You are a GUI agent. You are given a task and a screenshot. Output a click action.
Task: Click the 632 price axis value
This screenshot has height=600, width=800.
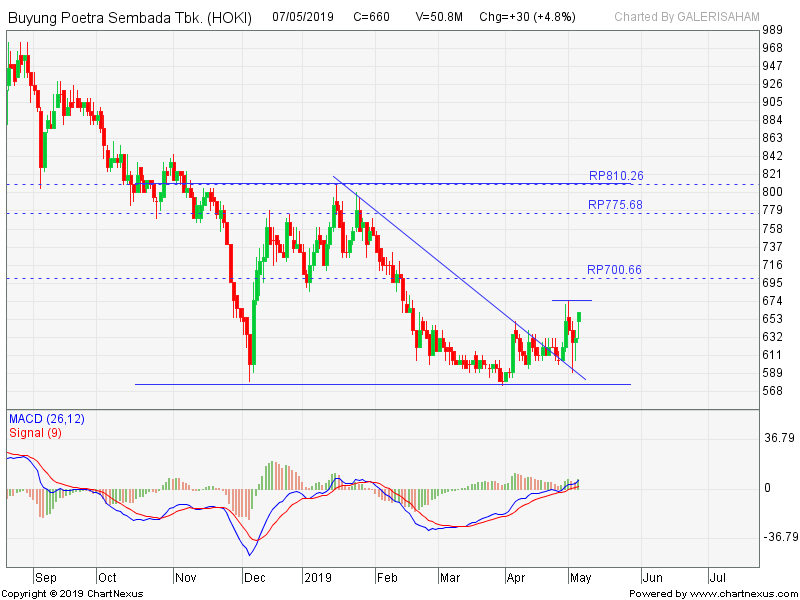click(772, 337)
